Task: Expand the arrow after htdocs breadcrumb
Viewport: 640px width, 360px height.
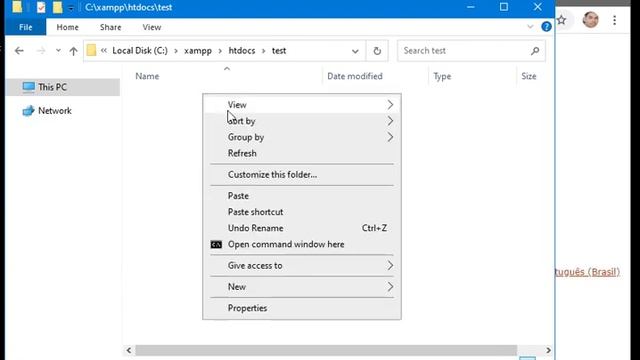Action: coord(263,51)
